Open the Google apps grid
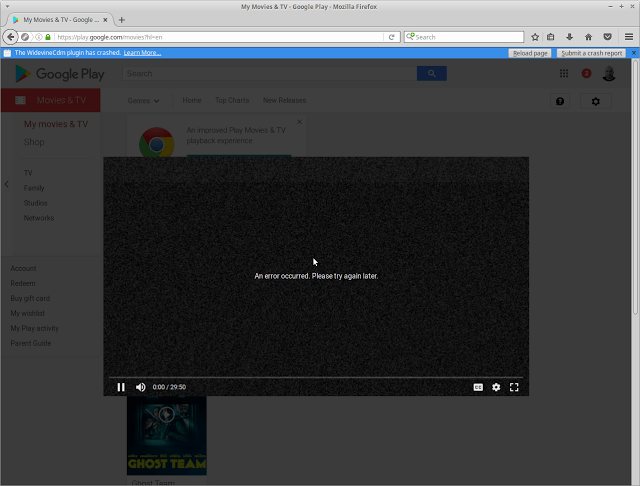The image size is (640, 486). [564, 73]
